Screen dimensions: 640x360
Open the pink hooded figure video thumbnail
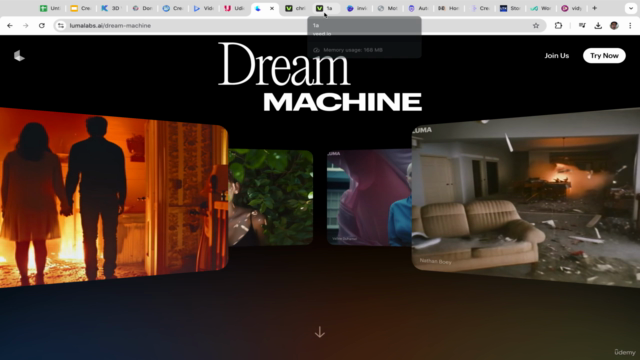369,198
